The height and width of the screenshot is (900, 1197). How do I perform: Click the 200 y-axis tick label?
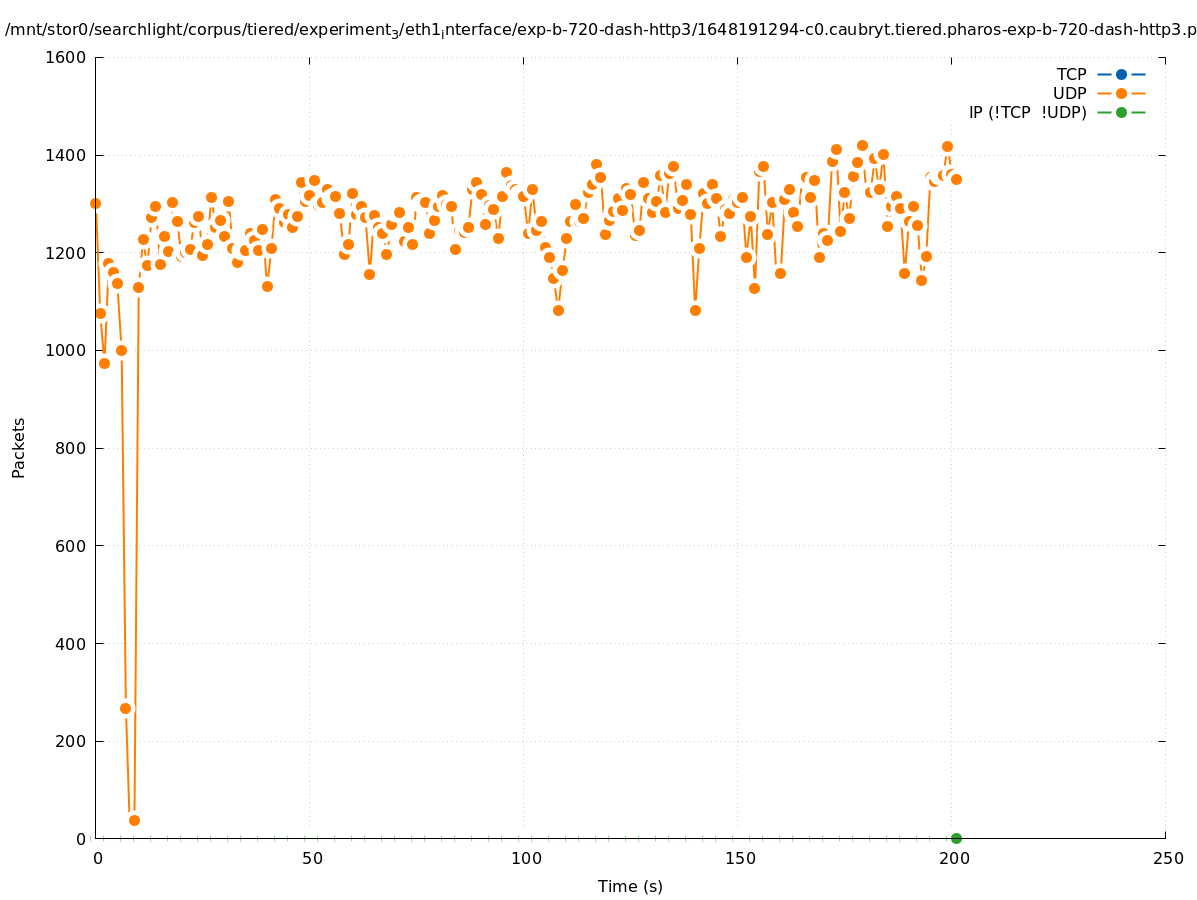pos(72,741)
